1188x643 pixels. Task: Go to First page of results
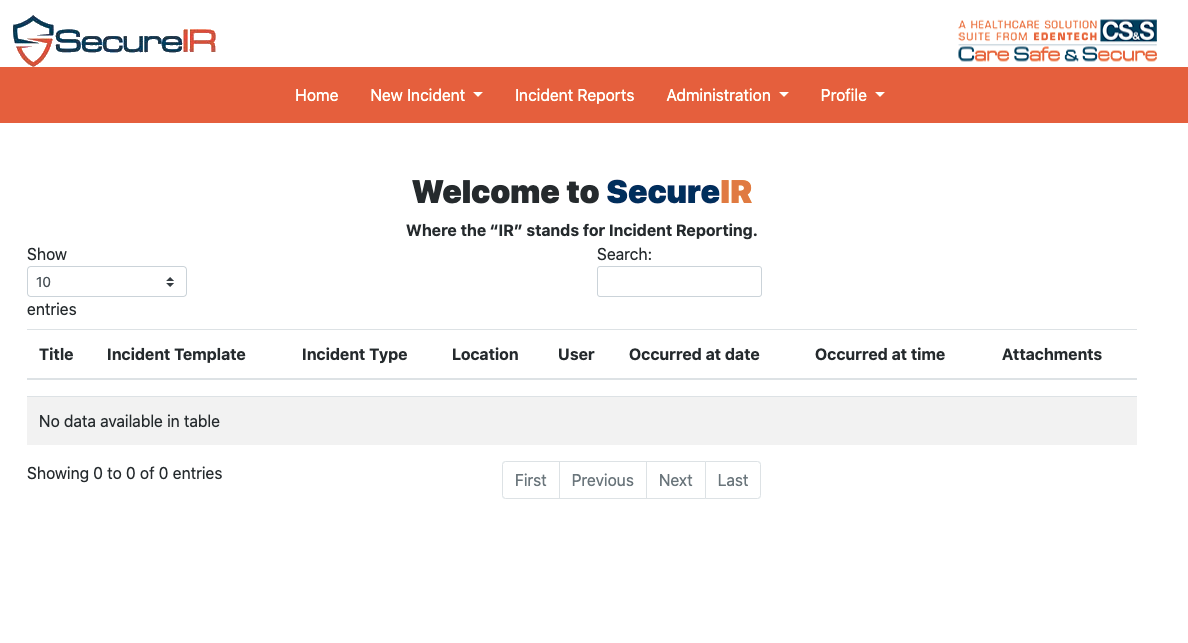pyautogui.click(x=530, y=480)
